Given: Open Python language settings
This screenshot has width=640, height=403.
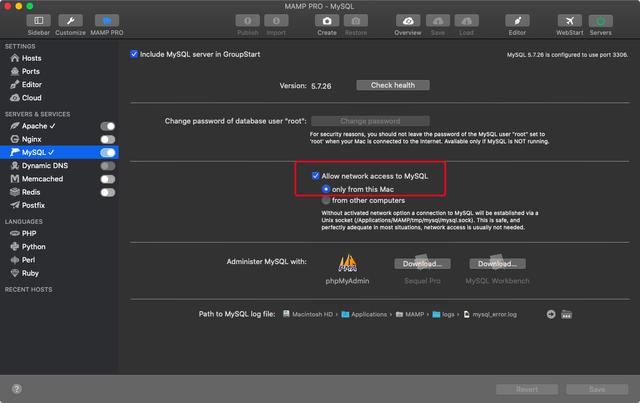Looking at the screenshot, I should coord(28,247).
